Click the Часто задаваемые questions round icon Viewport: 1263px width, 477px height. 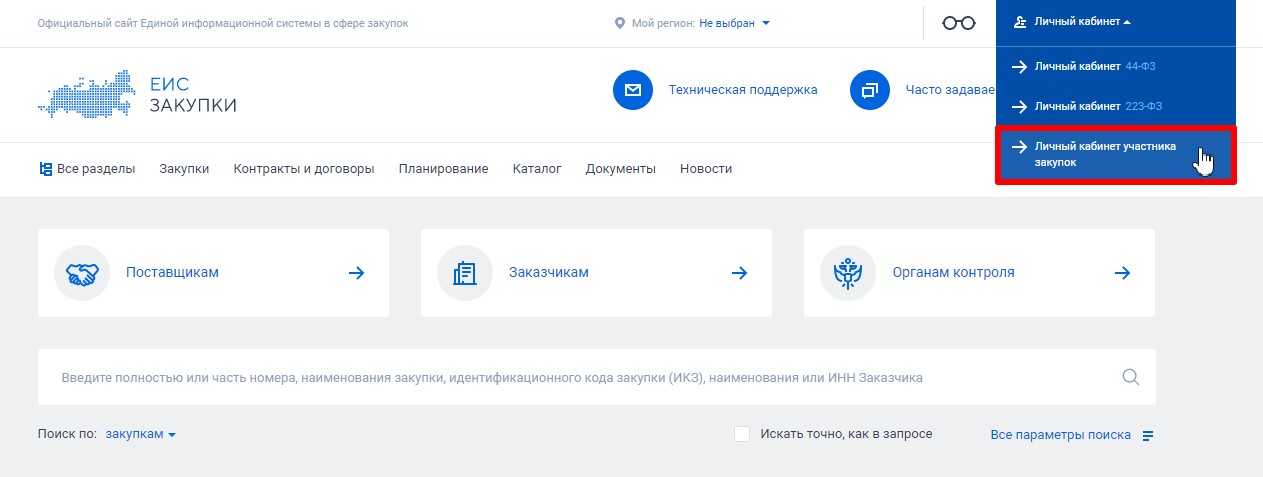[869, 90]
